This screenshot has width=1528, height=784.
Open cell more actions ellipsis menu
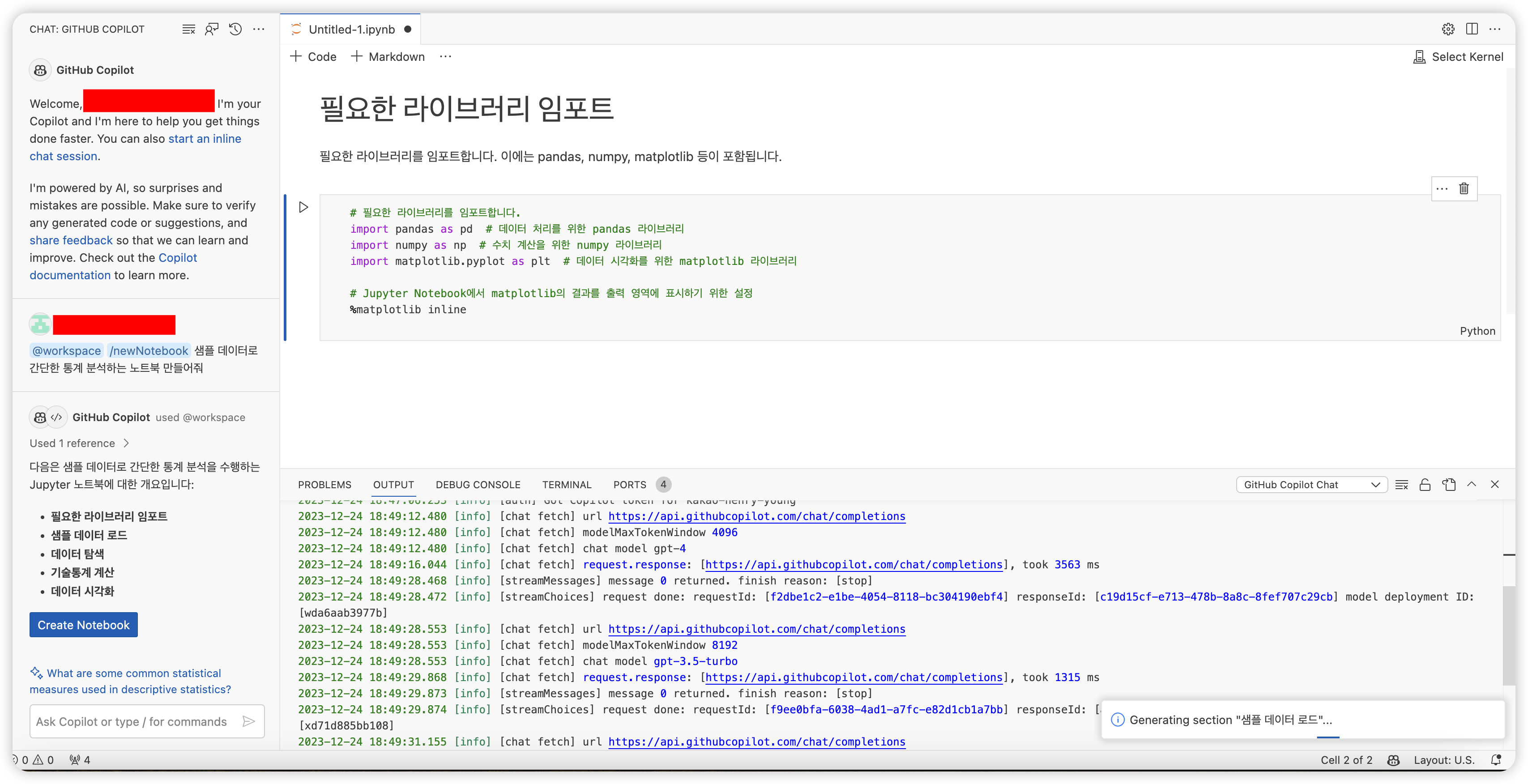pyautogui.click(x=1442, y=188)
